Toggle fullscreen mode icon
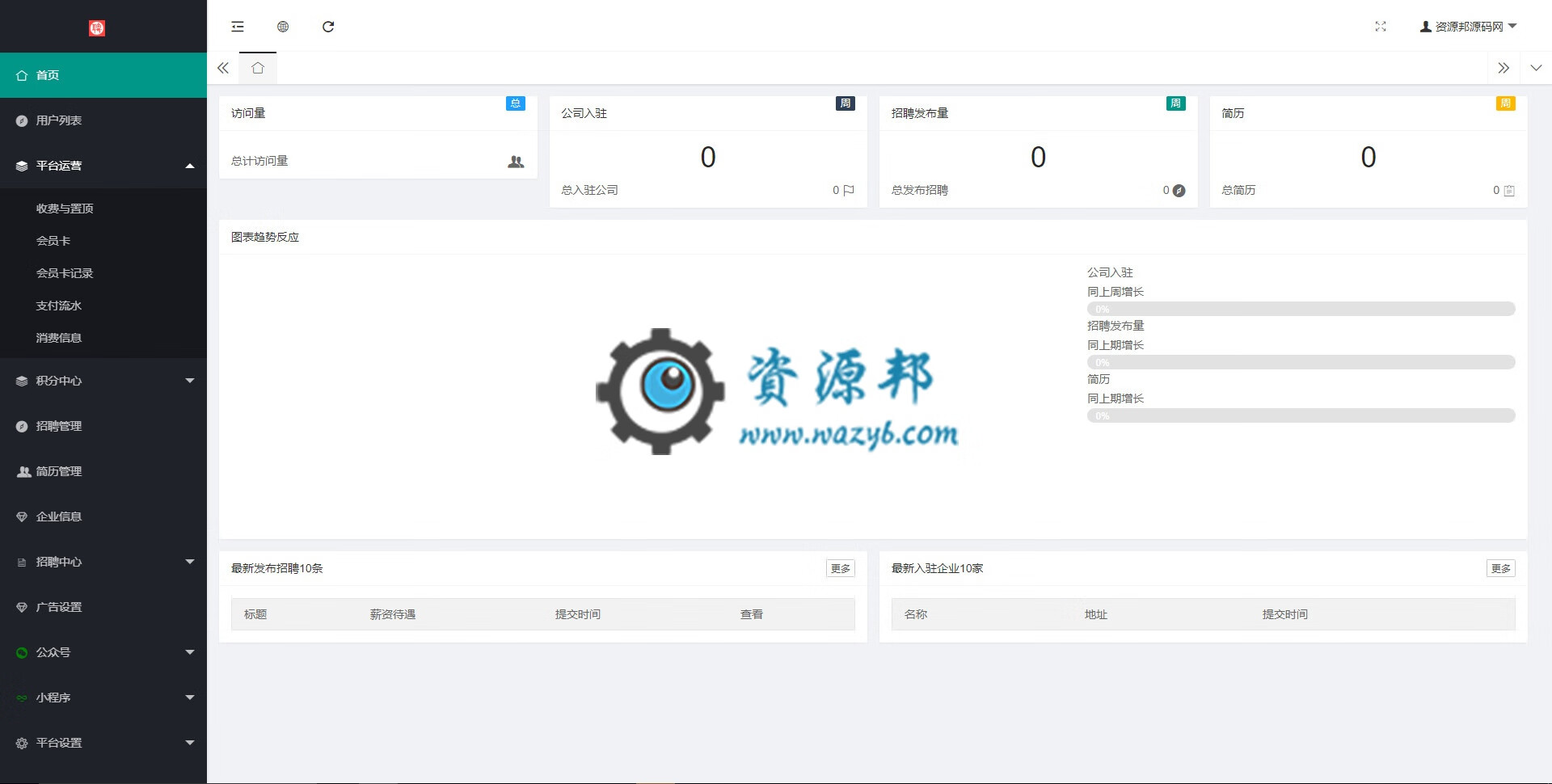The width and height of the screenshot is (1552, 784). 1381,27
